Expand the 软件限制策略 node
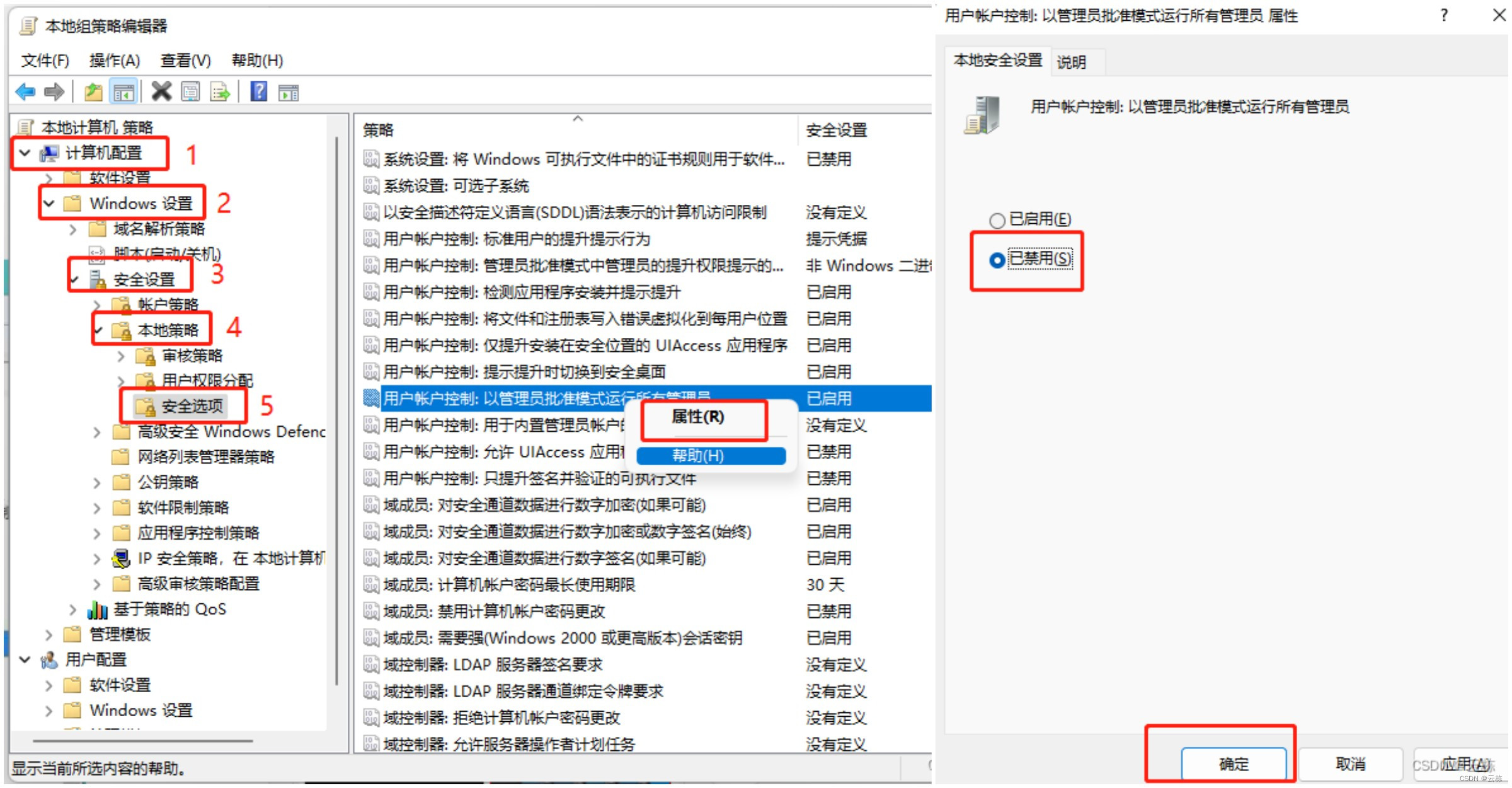Image resolution: width=1512 pixels, height=788 pixels. click(x=97, y=508)
